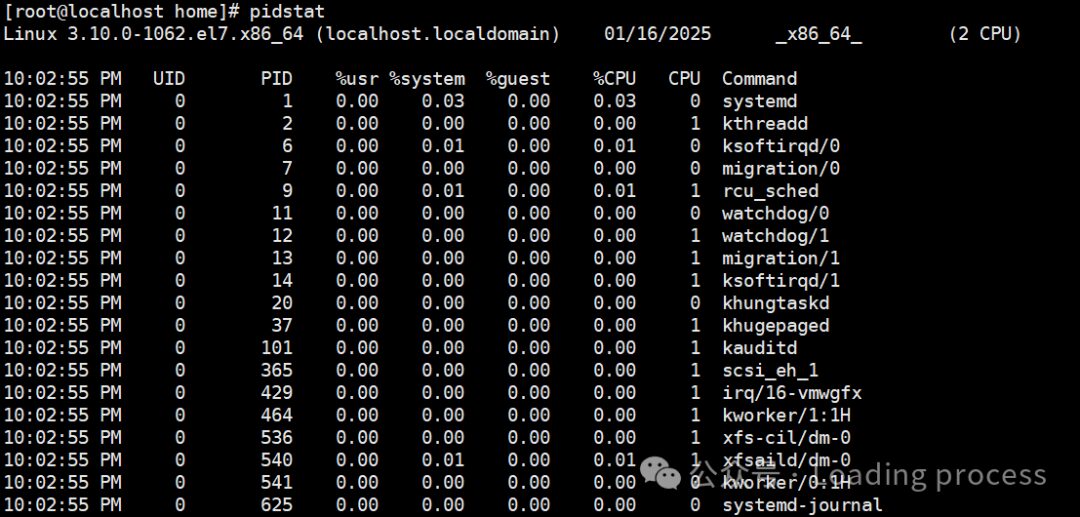Click PID 464 in the list
The height and width of the screenshot is (517, 1080).
click(276, 415)
